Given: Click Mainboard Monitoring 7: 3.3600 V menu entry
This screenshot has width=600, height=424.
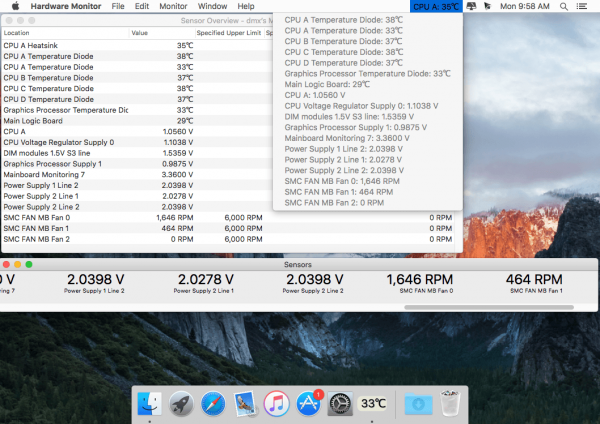Looking at the screenshot, I should (x=367, y=138).
